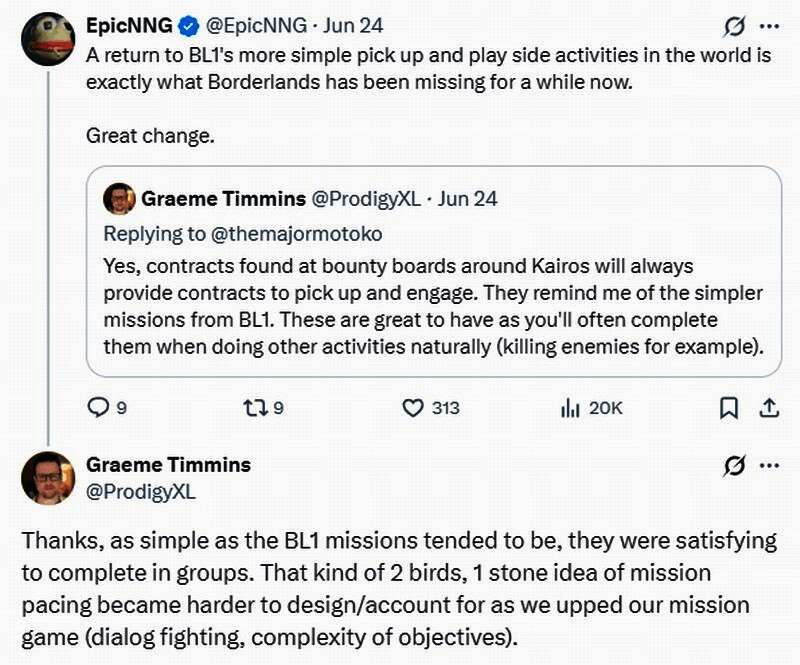Screen dimensions: 800x665
Task: Like EpicNNG's post with the heart icon
Action: 414,407
